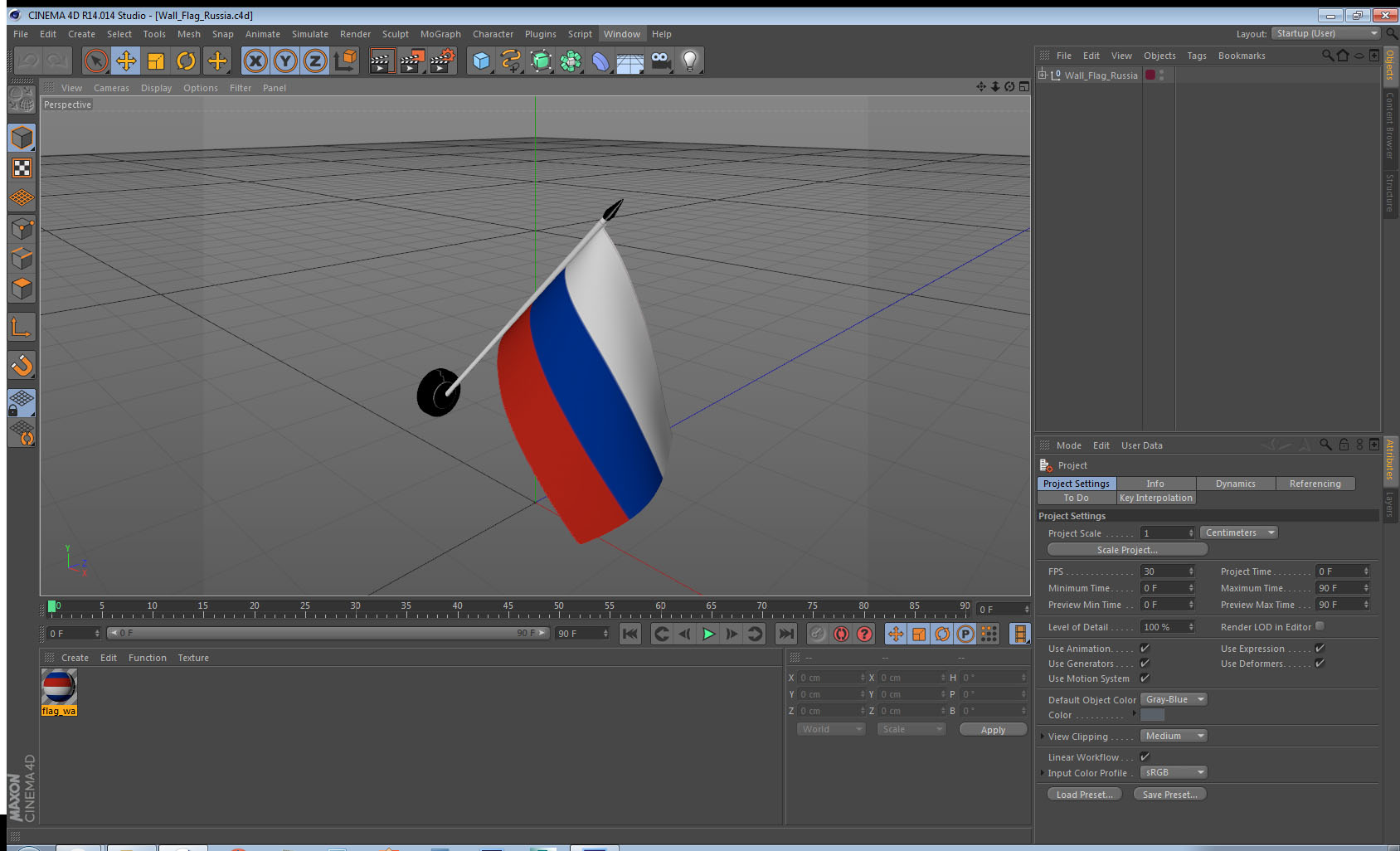
Task: Open the Layout Startup dropdown
Action: coord(1326,33)
